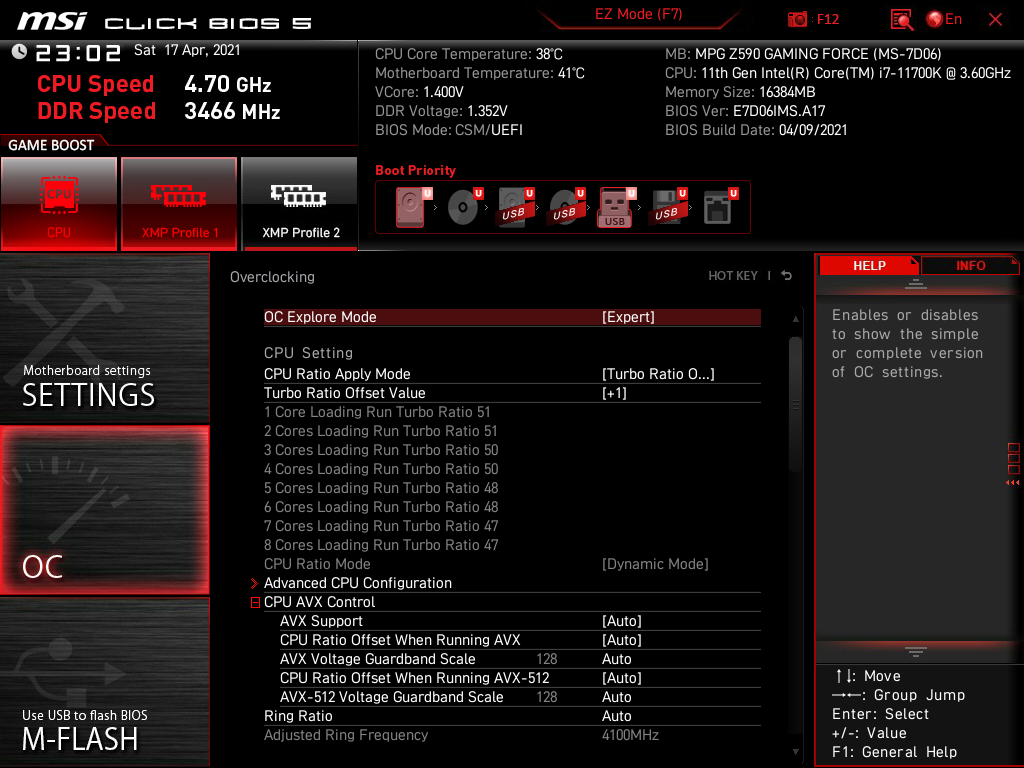Change Turbo Ratio Offset Value +1
This screenshot has width=1024, height=768.
point(512,392)
